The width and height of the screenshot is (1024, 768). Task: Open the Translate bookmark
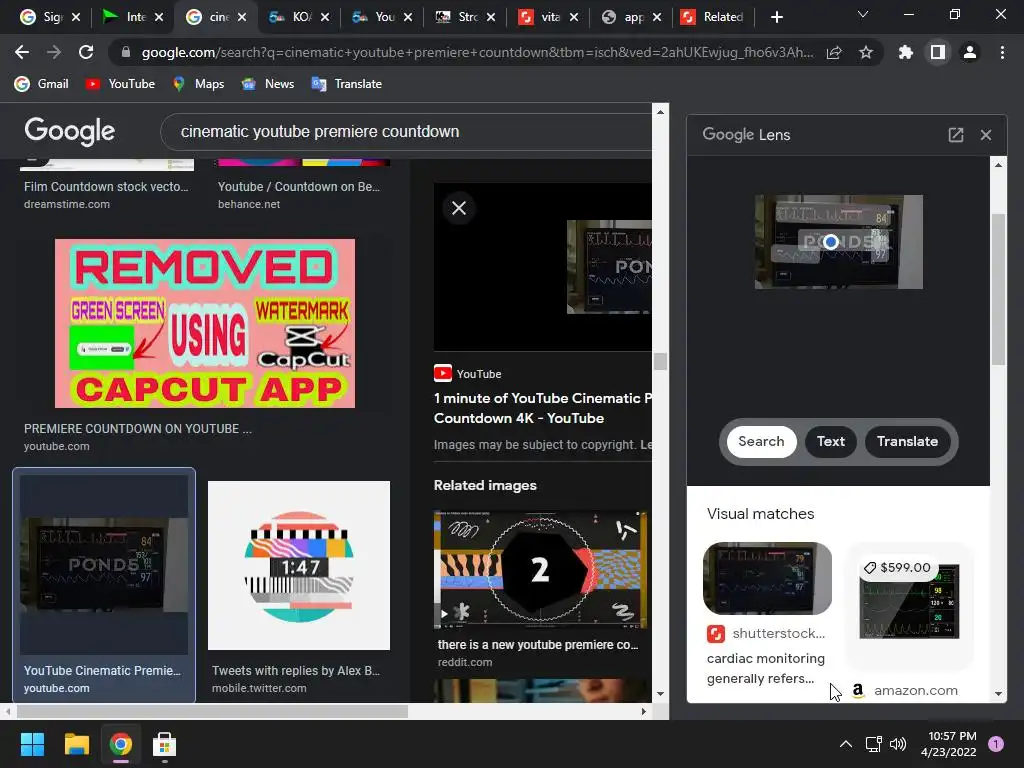347,84
